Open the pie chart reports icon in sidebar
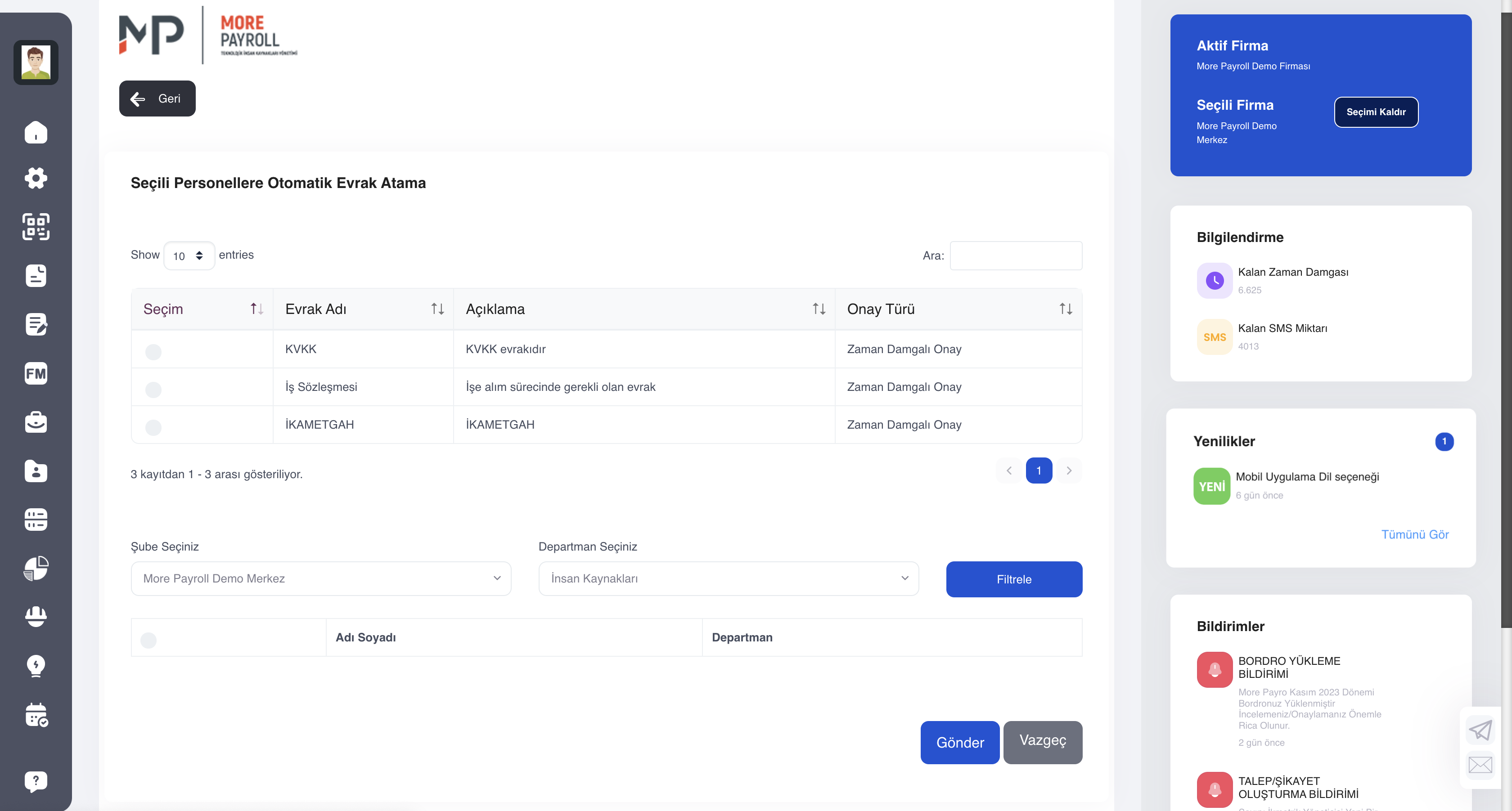 pos(36,568)
